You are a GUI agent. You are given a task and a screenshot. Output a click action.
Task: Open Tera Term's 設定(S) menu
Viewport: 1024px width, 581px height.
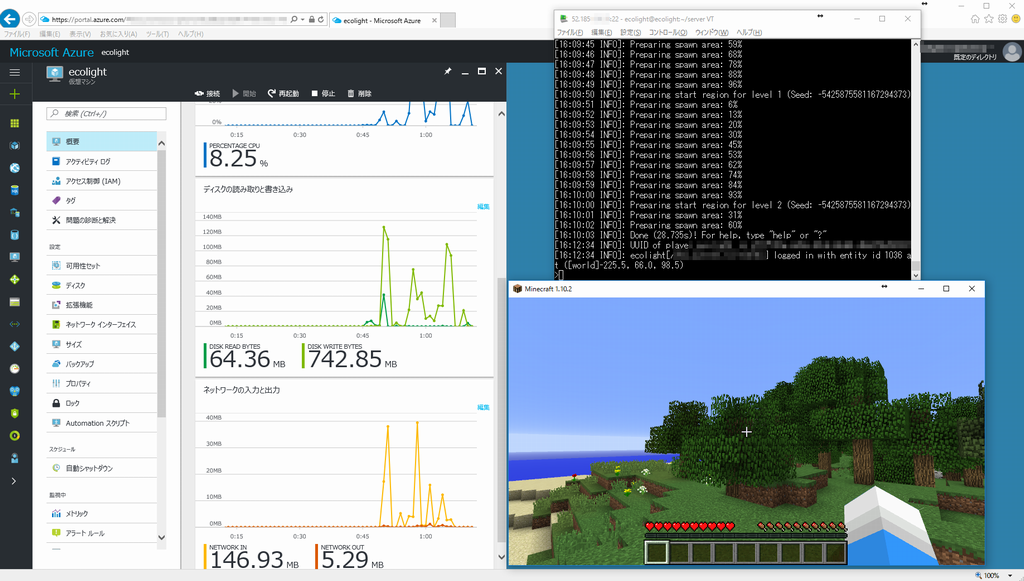tap(630, 32)
